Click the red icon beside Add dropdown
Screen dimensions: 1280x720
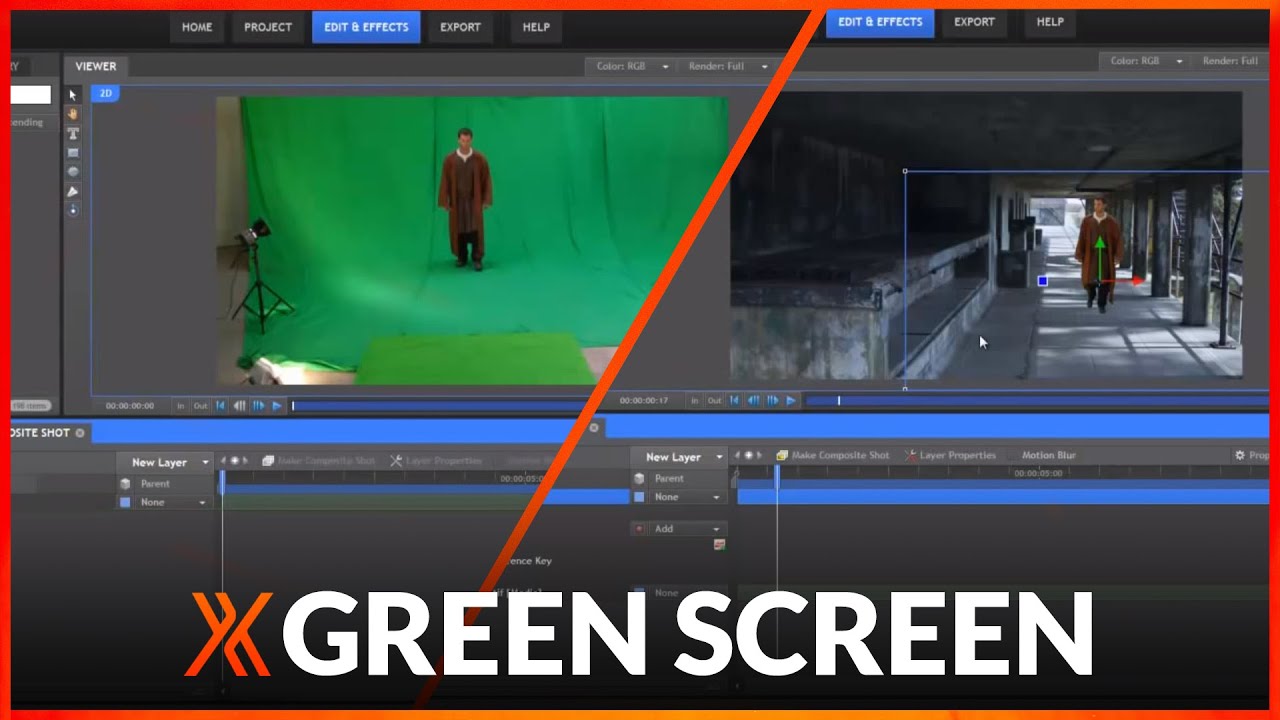click(x=638, y=529)
